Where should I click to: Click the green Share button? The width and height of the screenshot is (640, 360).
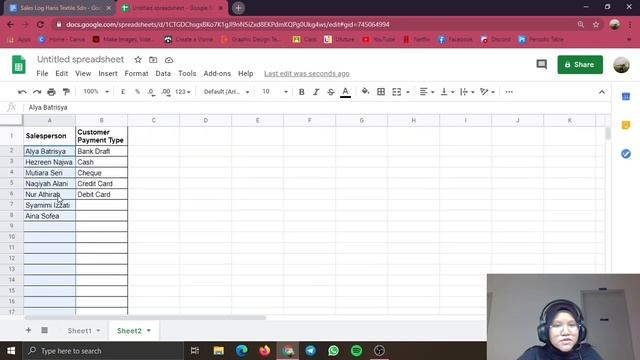580,64
